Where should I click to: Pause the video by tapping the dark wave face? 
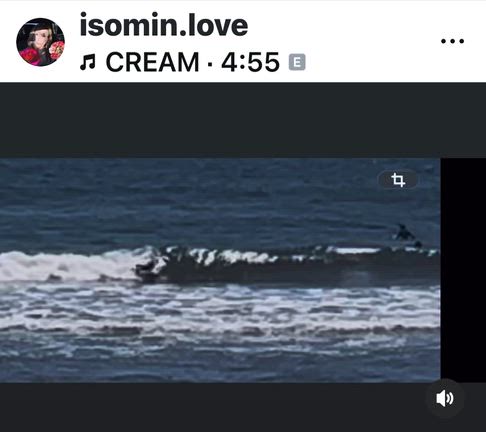(x=267, y=272)
